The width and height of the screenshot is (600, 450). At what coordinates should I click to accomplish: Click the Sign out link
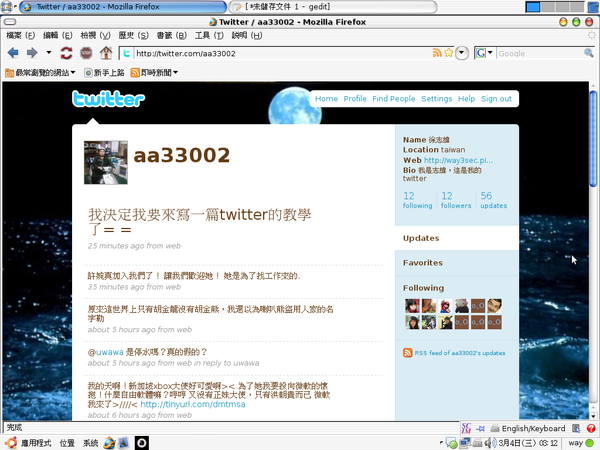496,99
